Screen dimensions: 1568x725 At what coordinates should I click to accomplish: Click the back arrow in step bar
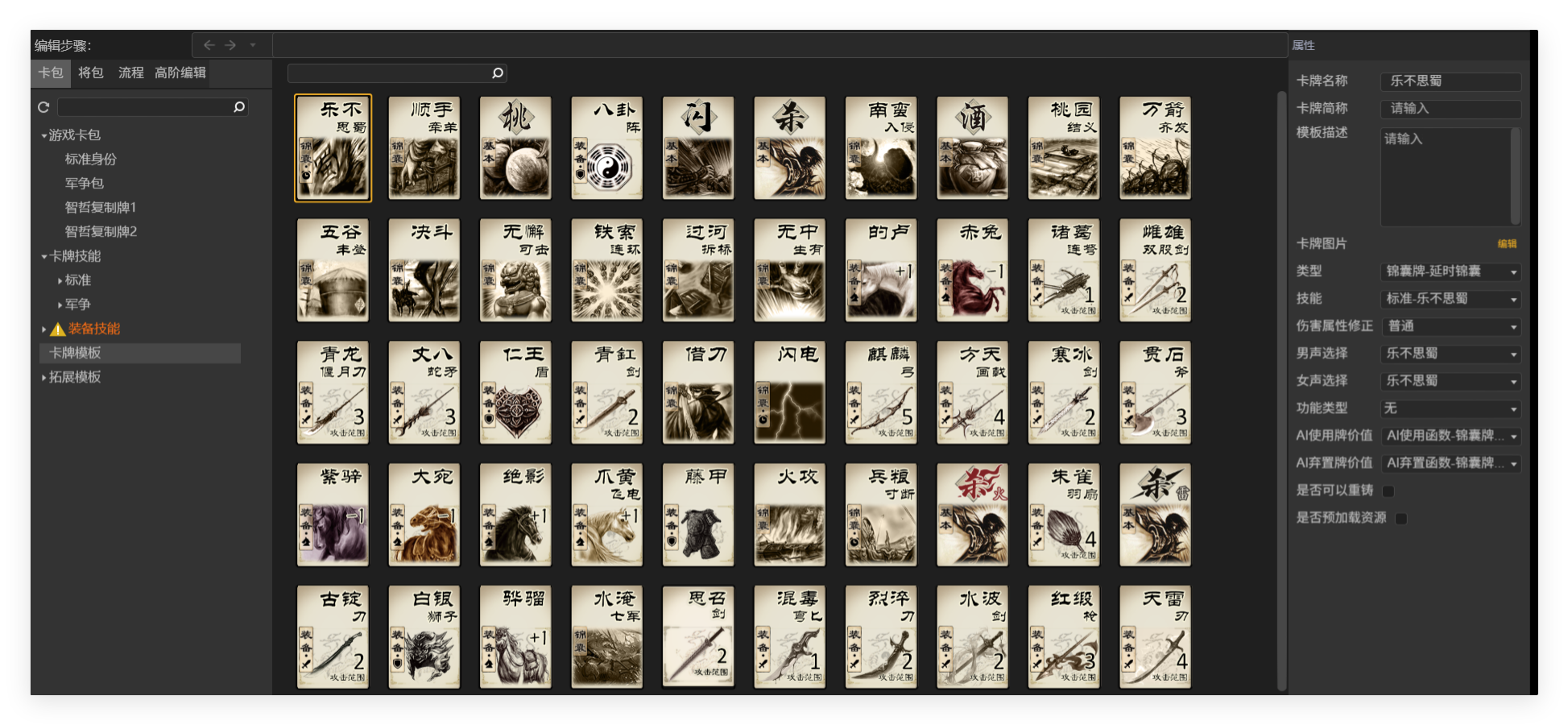tap(209, 45)
